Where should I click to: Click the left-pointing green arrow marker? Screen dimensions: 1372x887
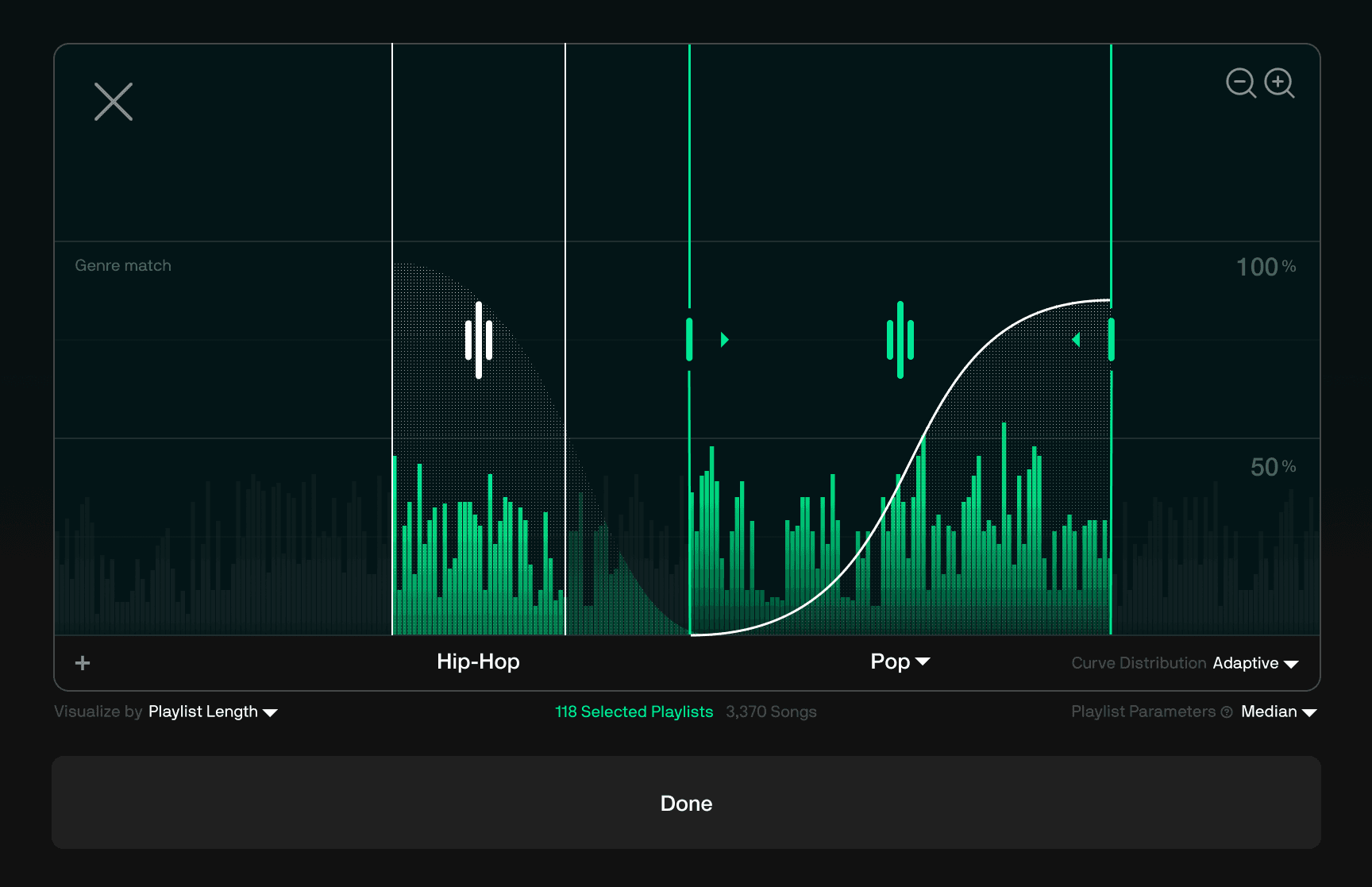click(1076, 340)
